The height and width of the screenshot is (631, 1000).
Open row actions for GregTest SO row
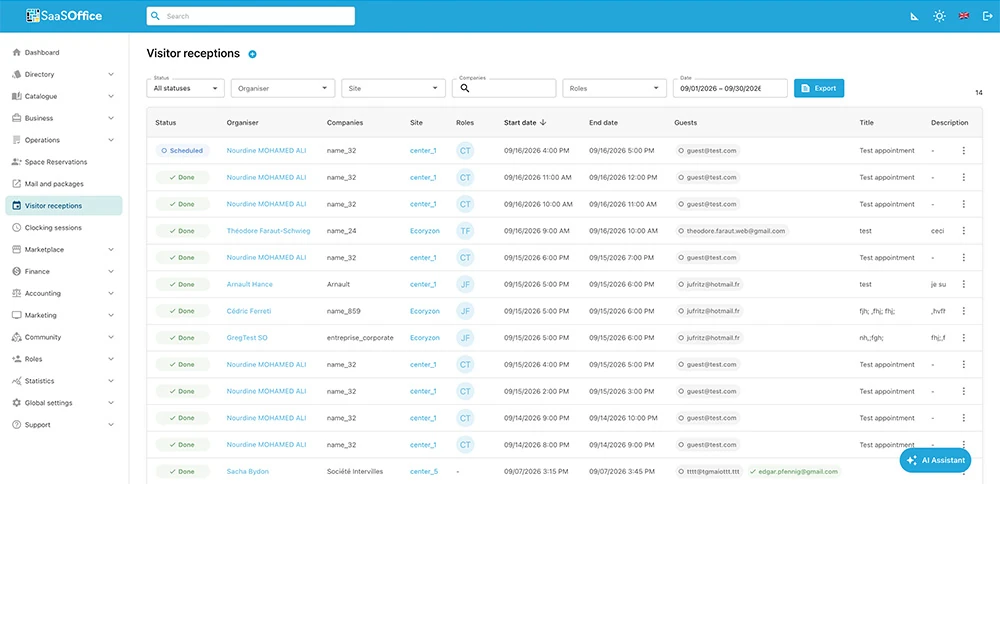point(963,338)
